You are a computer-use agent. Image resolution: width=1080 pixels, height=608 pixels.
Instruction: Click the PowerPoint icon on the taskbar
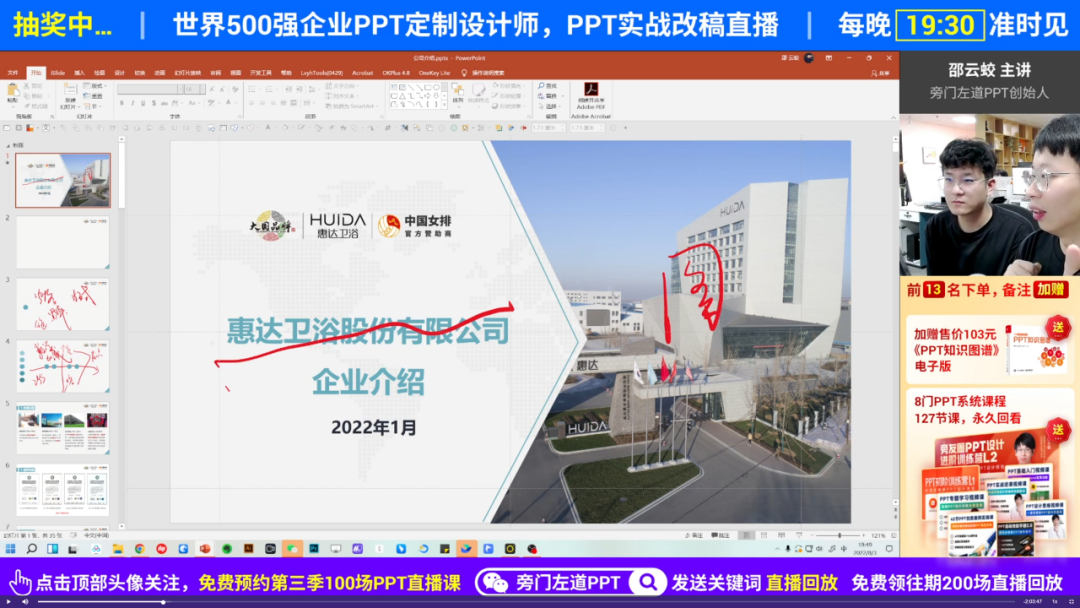pyautogui.click(x=205, y=549)
